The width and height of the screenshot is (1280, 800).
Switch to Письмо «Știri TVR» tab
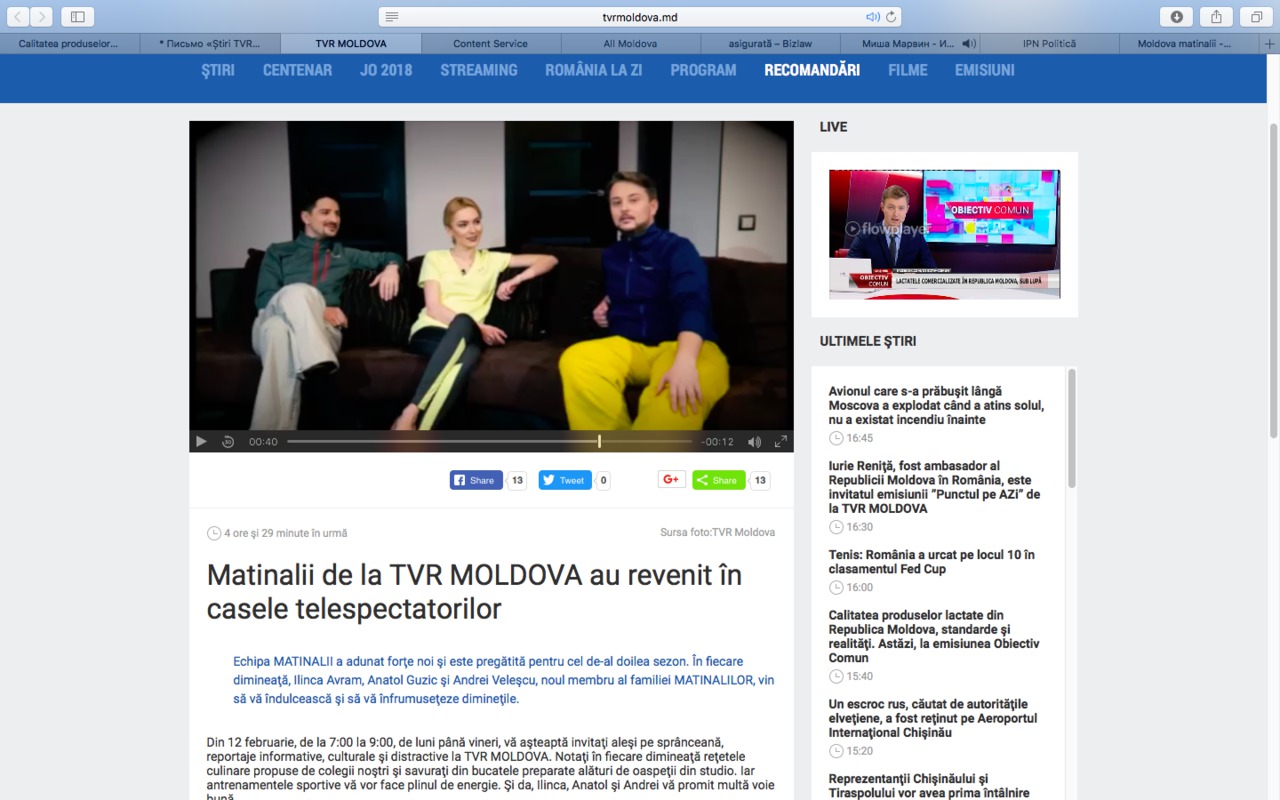tap(211, 44)
